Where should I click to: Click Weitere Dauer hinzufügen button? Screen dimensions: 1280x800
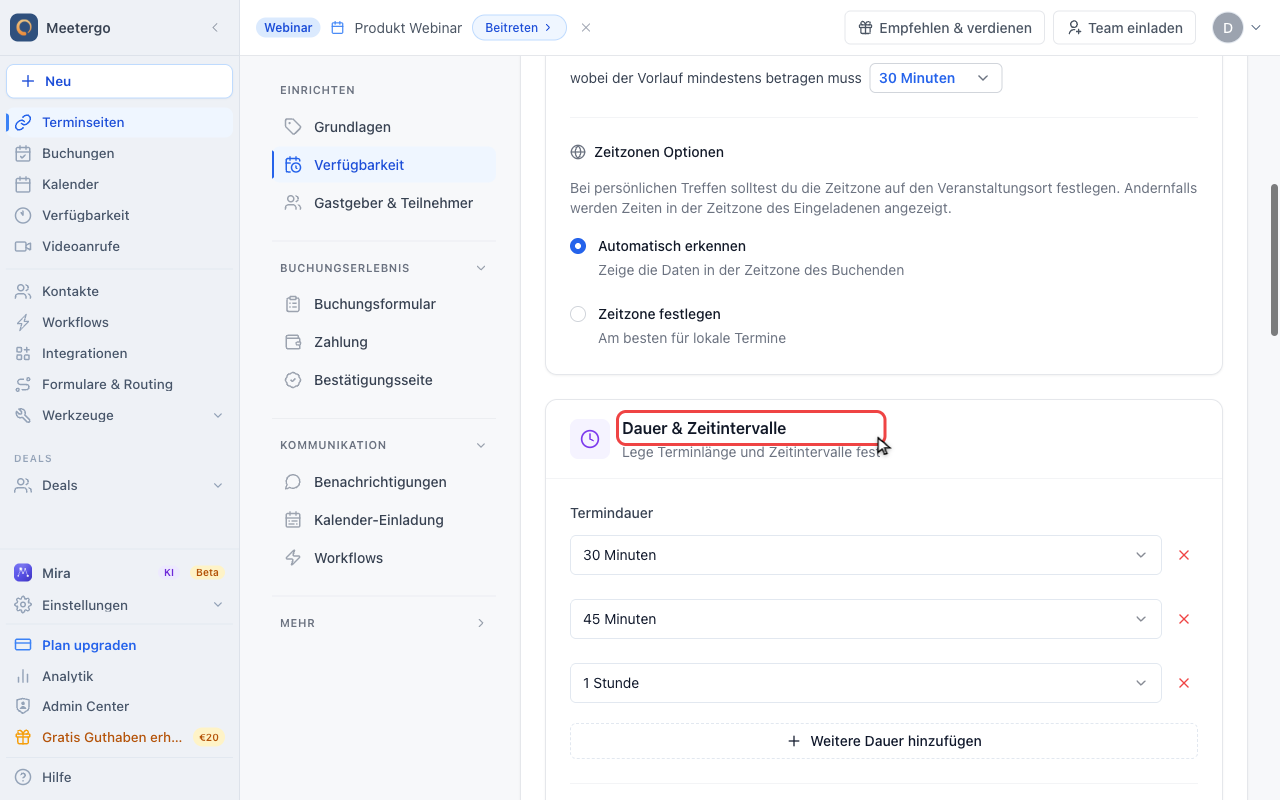[884, 741]
